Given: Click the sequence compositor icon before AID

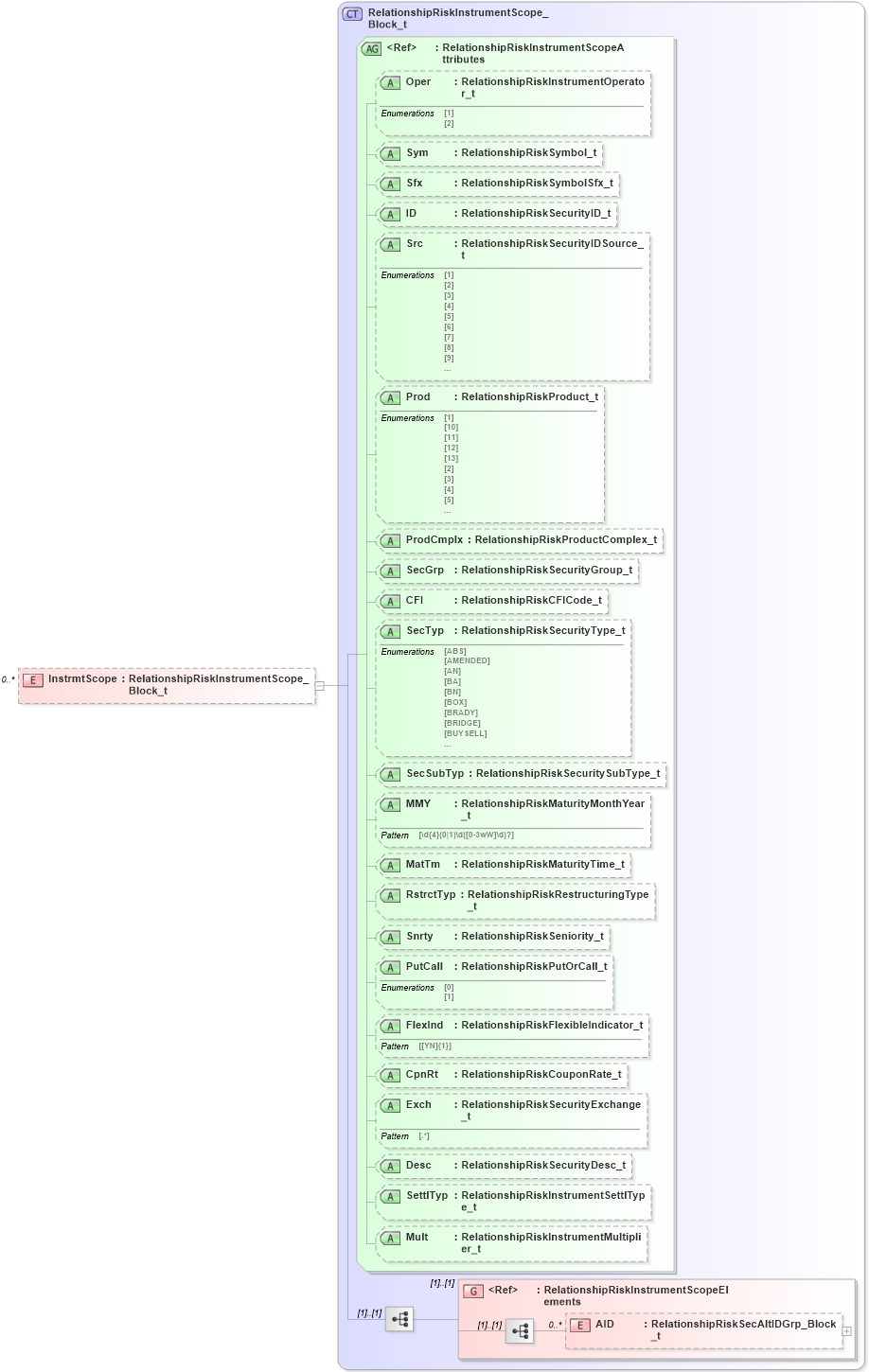Looking at the screenshot, I should 520,1329.
